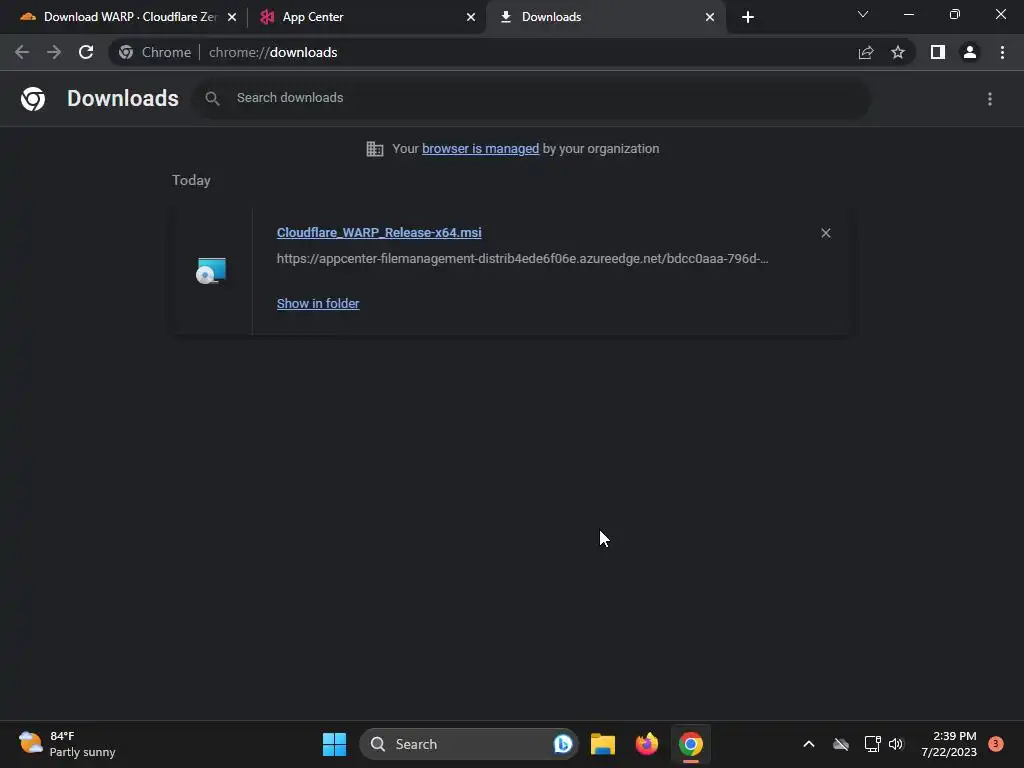Image resolution: width=1024 pixels, height=768 pixels.
Task: Expand the tab search chevron
Action: coord(863,14)
